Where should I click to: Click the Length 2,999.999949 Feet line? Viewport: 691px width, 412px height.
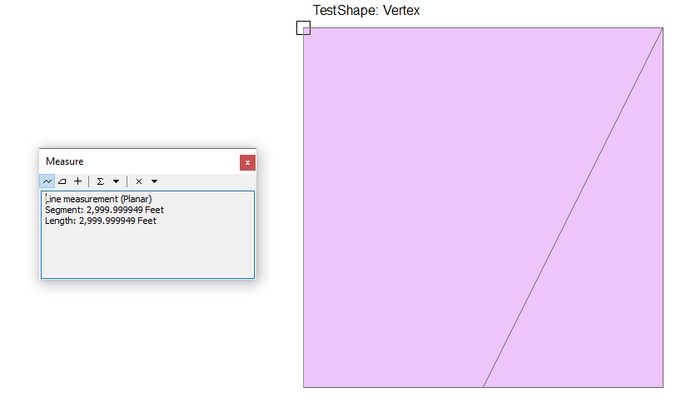click(x=100, y=221)
